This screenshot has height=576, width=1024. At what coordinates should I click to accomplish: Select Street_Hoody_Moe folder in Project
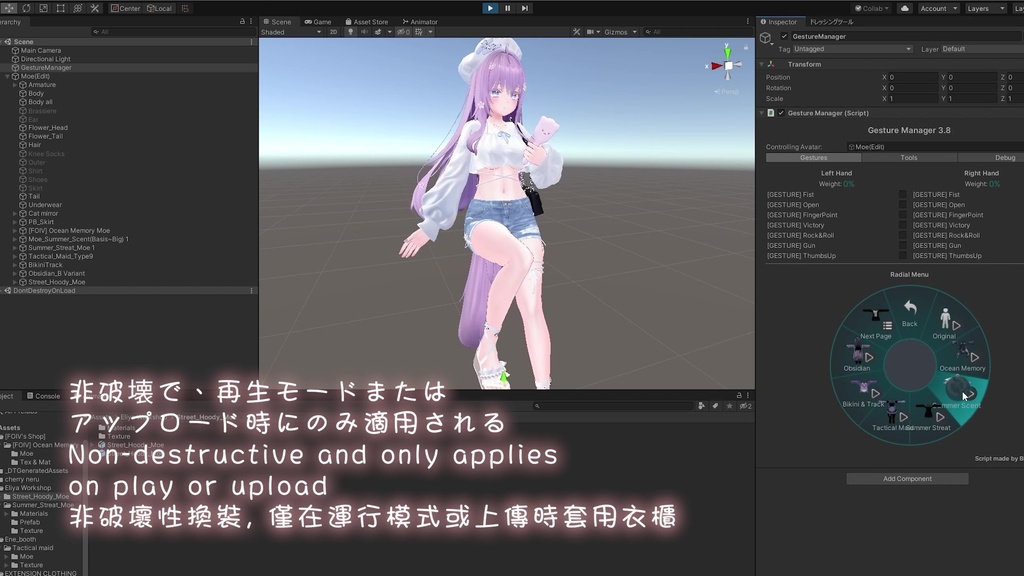40,496
